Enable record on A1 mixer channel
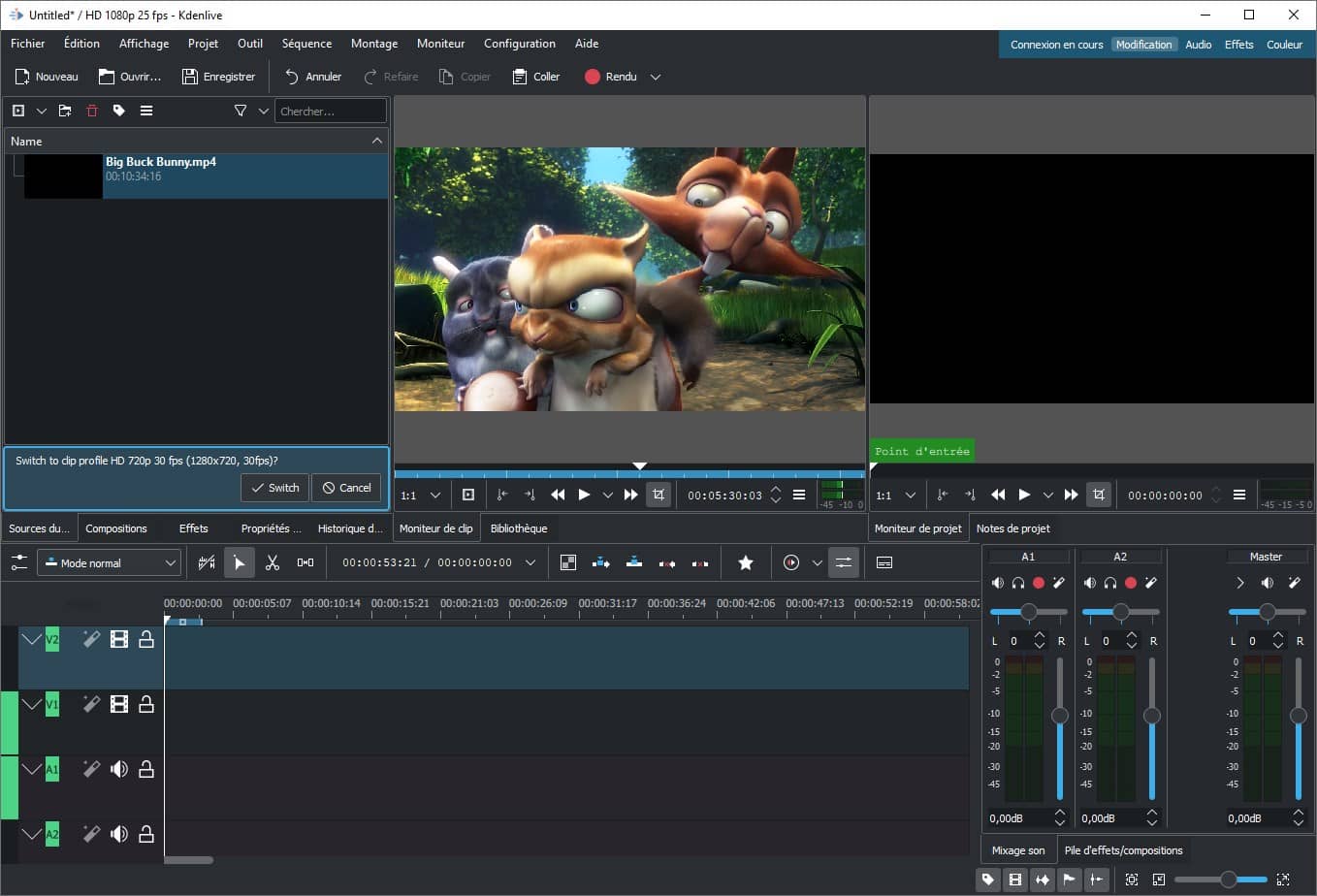The image size is (1317, 896). pos(1039,583)
